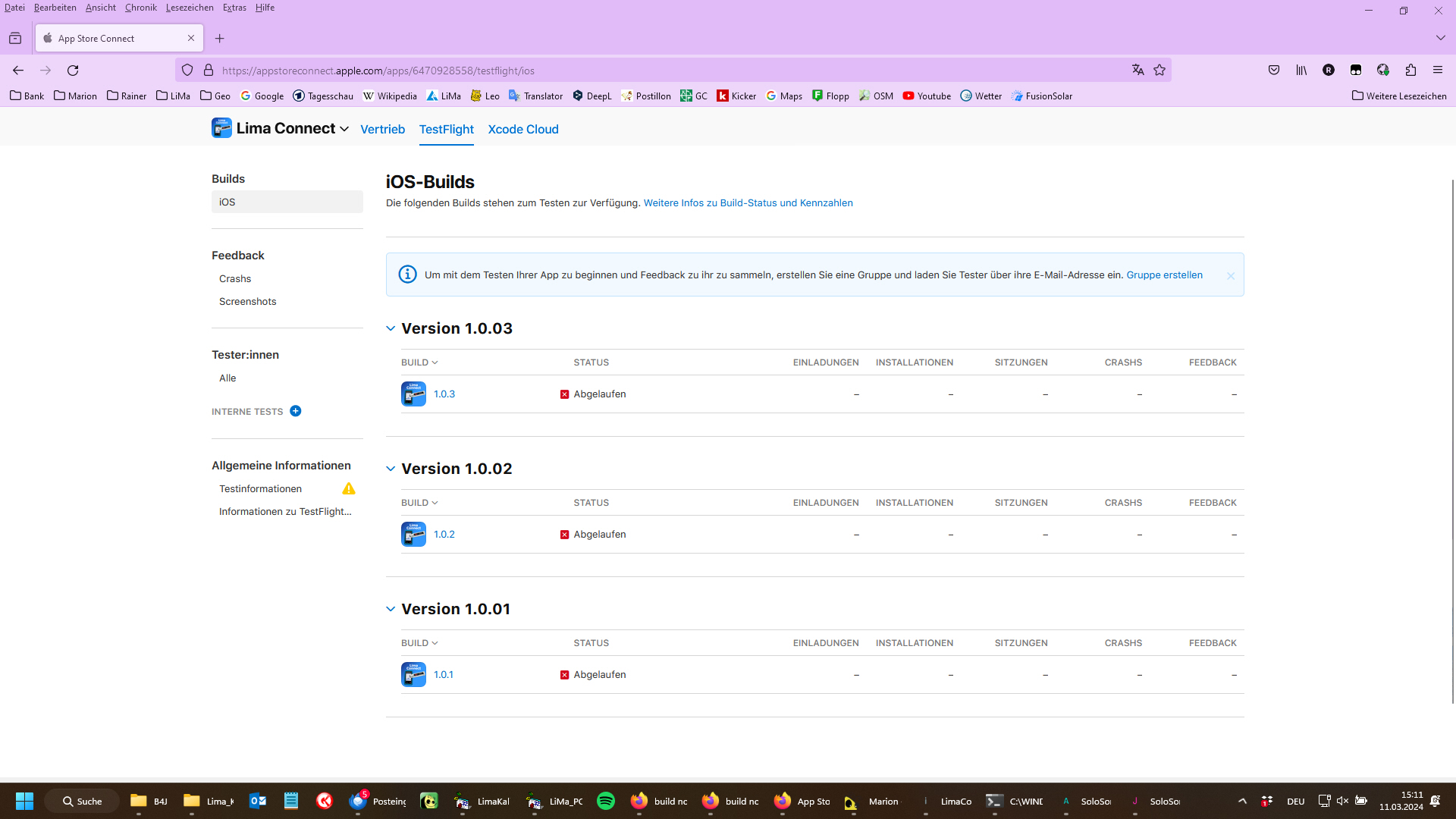1456x819 pixels.
Task: Open Spotify from the taskbar
Action: pos(606,801)
